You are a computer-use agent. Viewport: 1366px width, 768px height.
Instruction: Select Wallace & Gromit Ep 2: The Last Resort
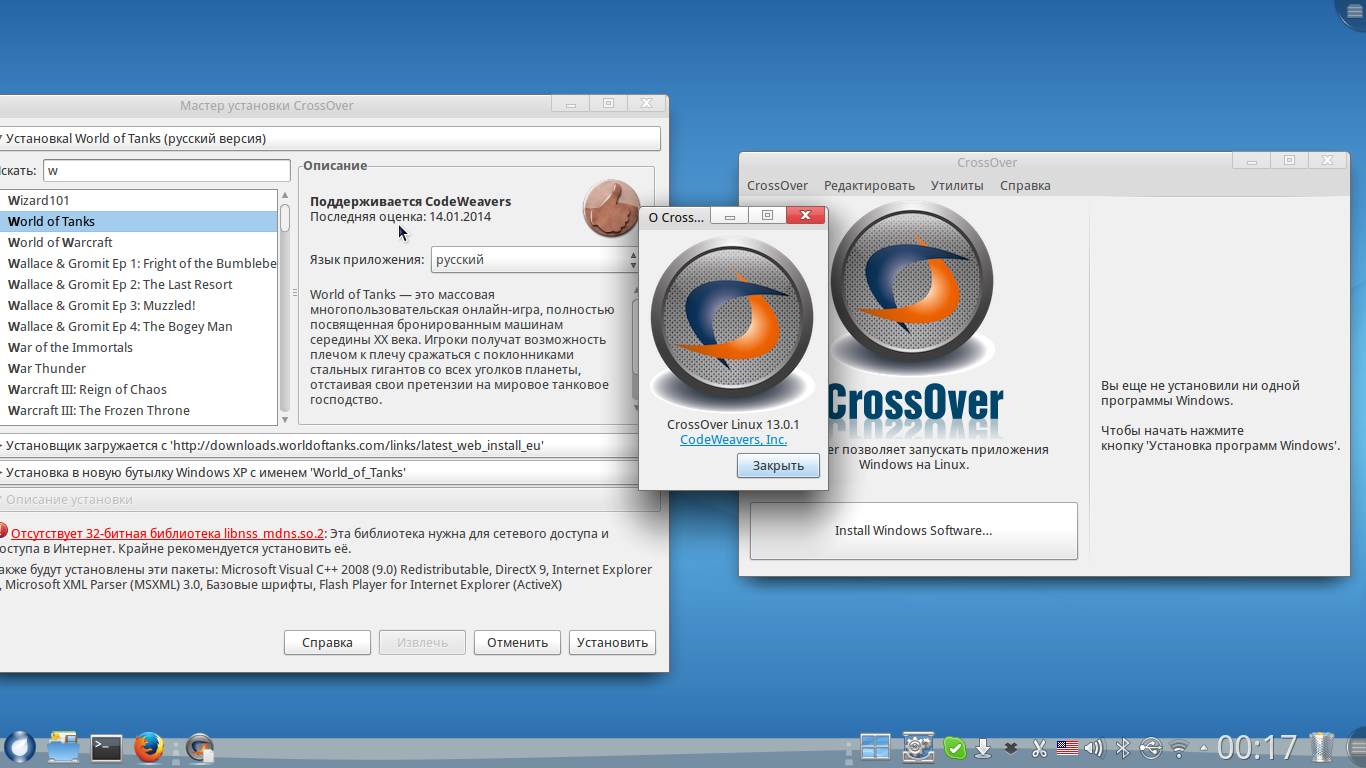(139, 284)
